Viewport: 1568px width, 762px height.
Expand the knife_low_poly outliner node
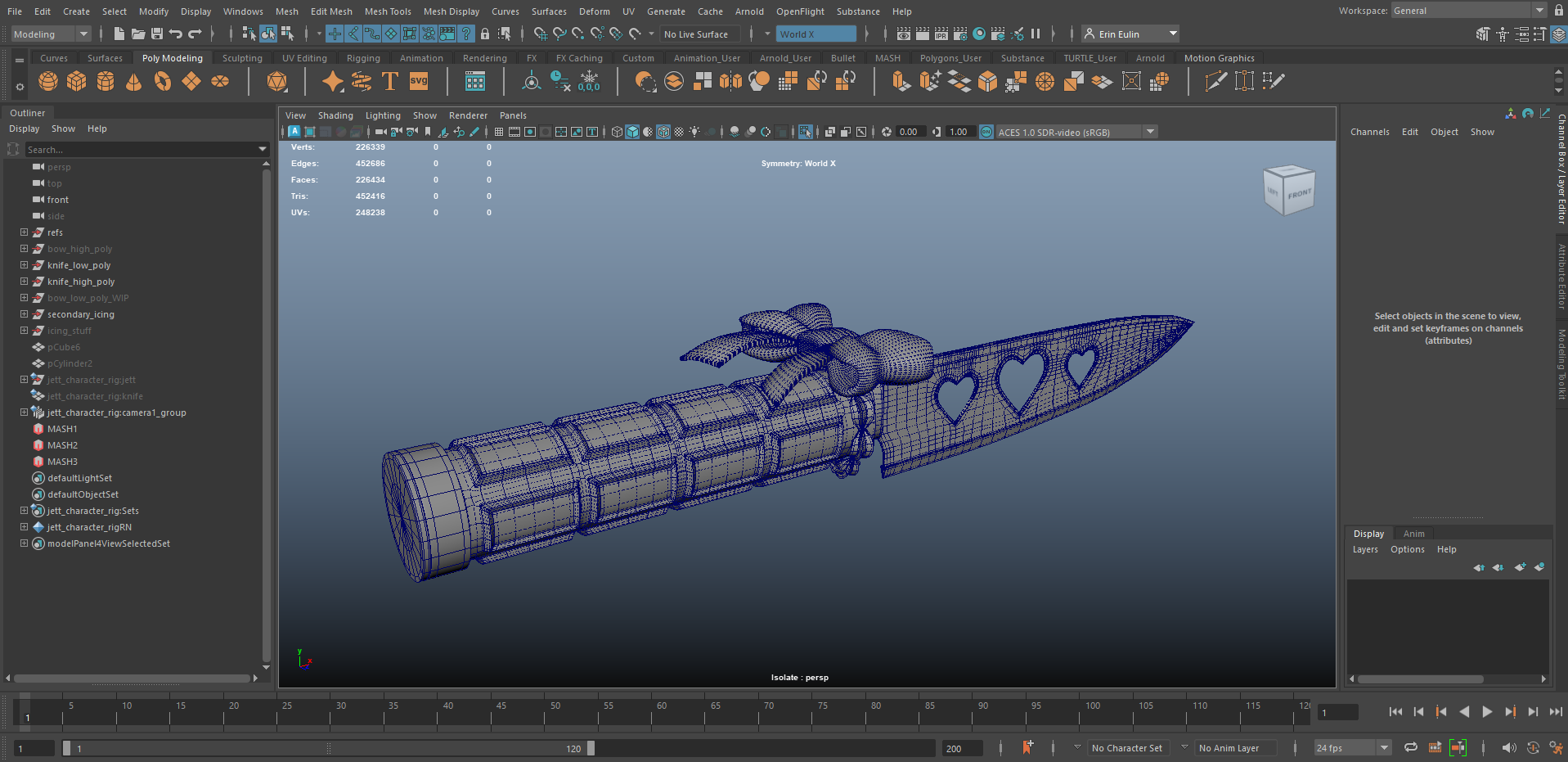pyautogui.click(x=25, y=265)
